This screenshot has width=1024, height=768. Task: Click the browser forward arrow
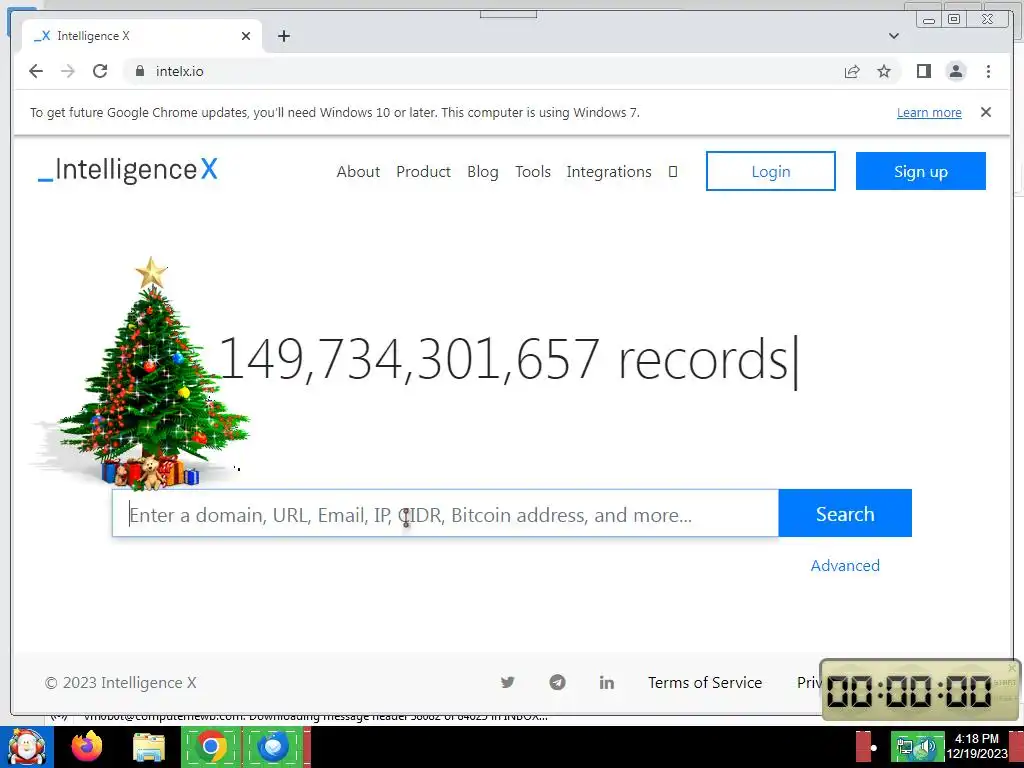coord(68,71)
